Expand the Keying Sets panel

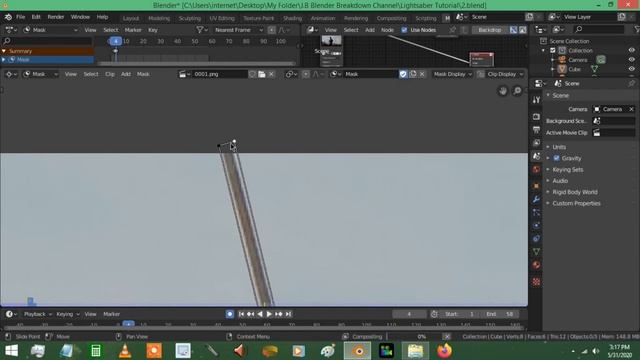(x=568, y=169)
